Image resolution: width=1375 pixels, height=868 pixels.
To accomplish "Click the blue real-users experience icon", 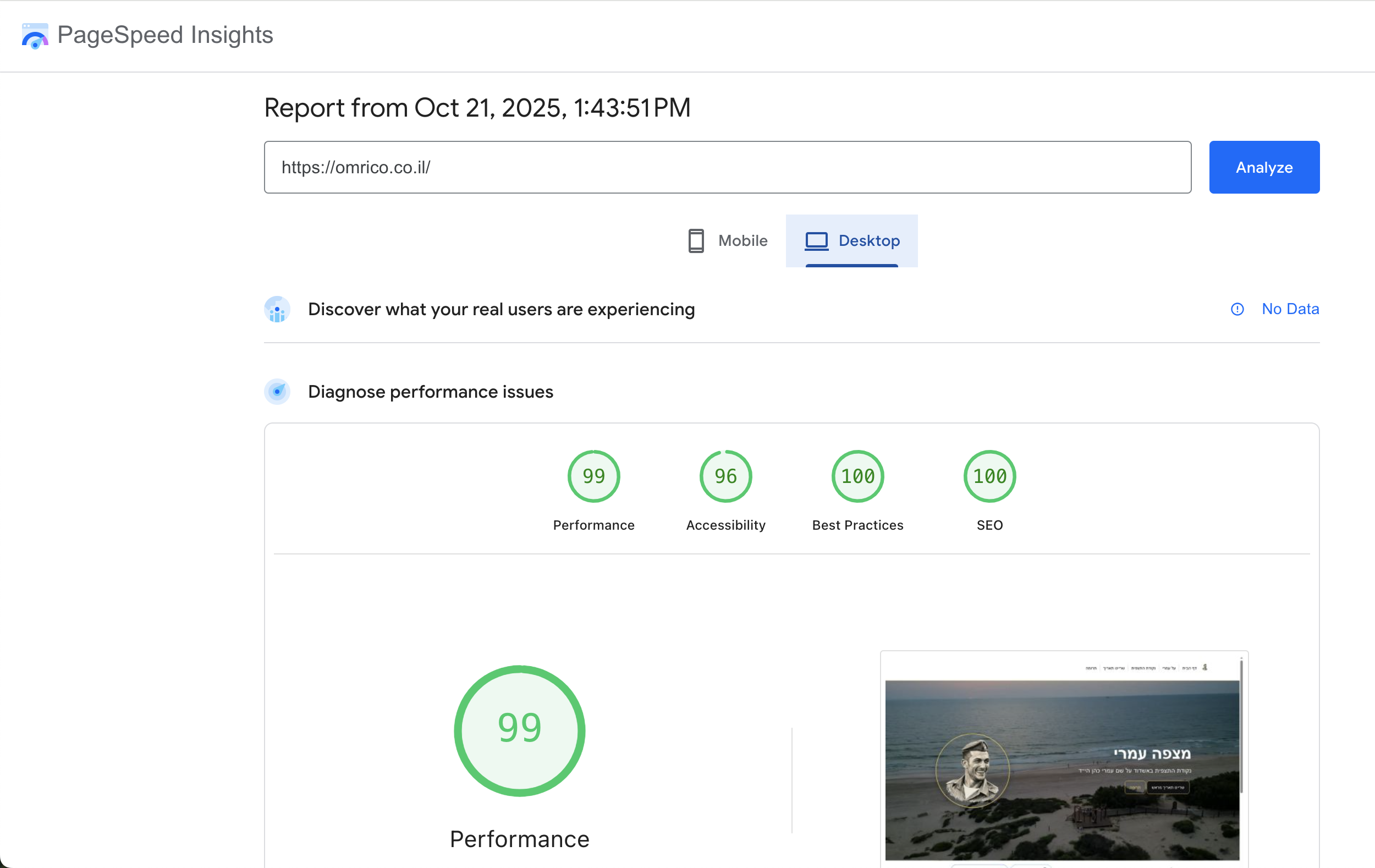I will tap(278, 309).
